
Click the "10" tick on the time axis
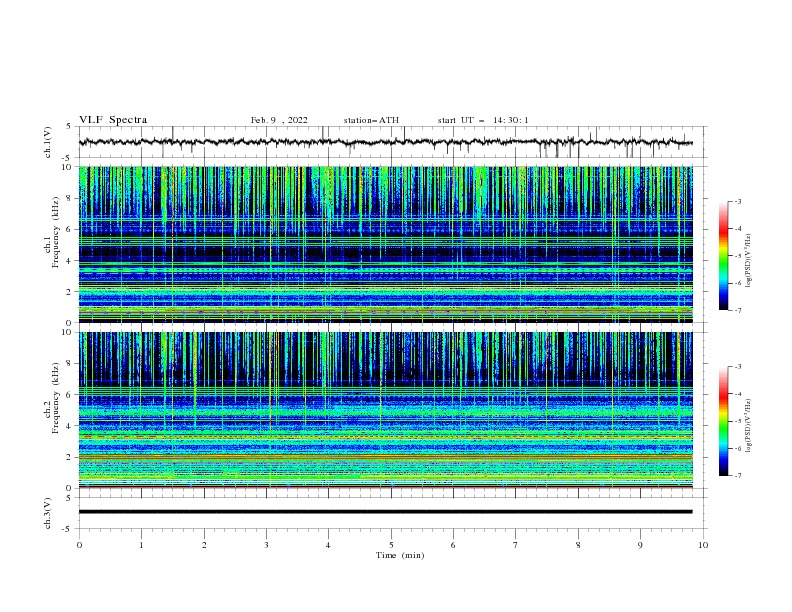tap(703, 545)
